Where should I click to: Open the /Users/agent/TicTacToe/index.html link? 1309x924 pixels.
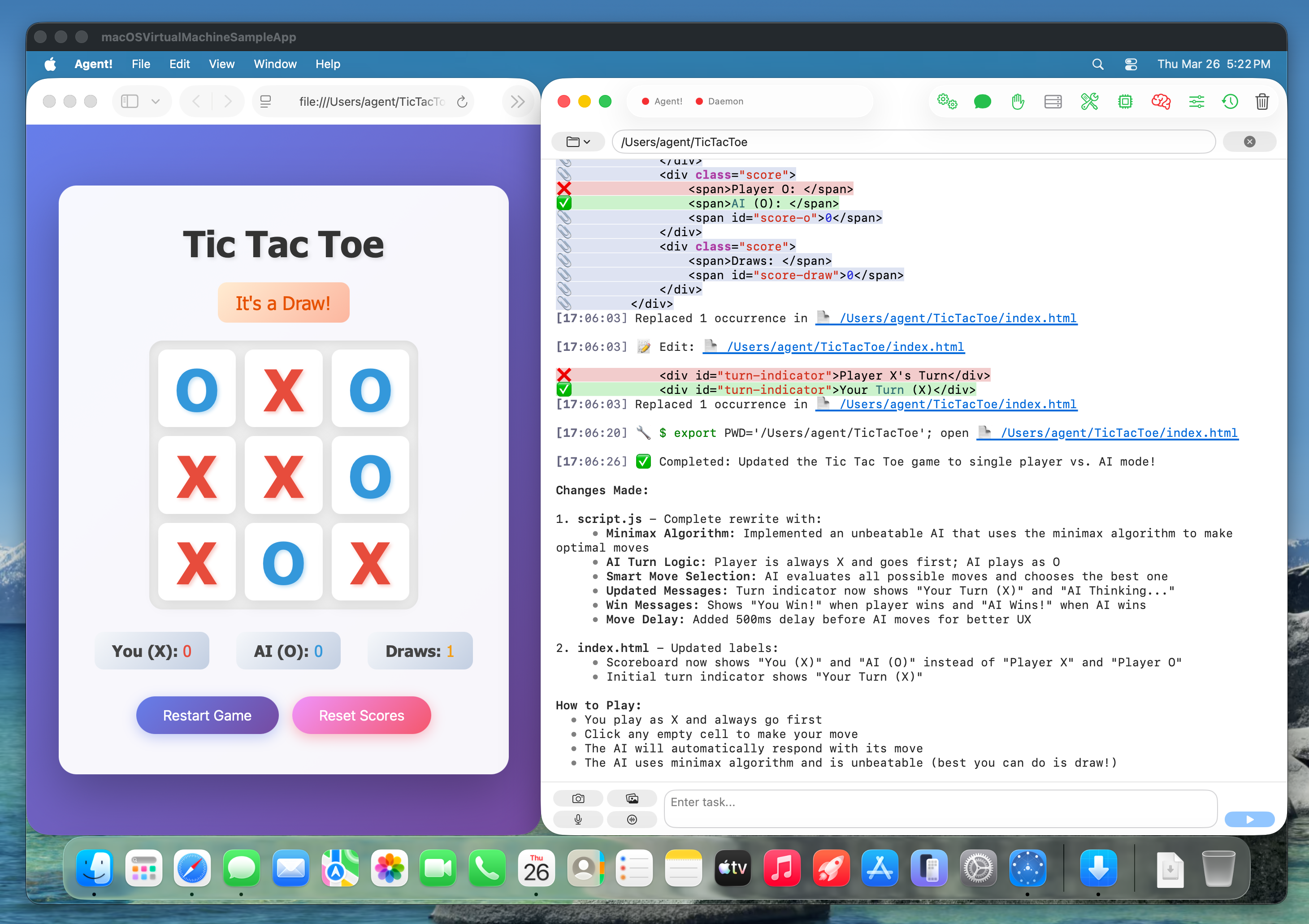(958, 318)
